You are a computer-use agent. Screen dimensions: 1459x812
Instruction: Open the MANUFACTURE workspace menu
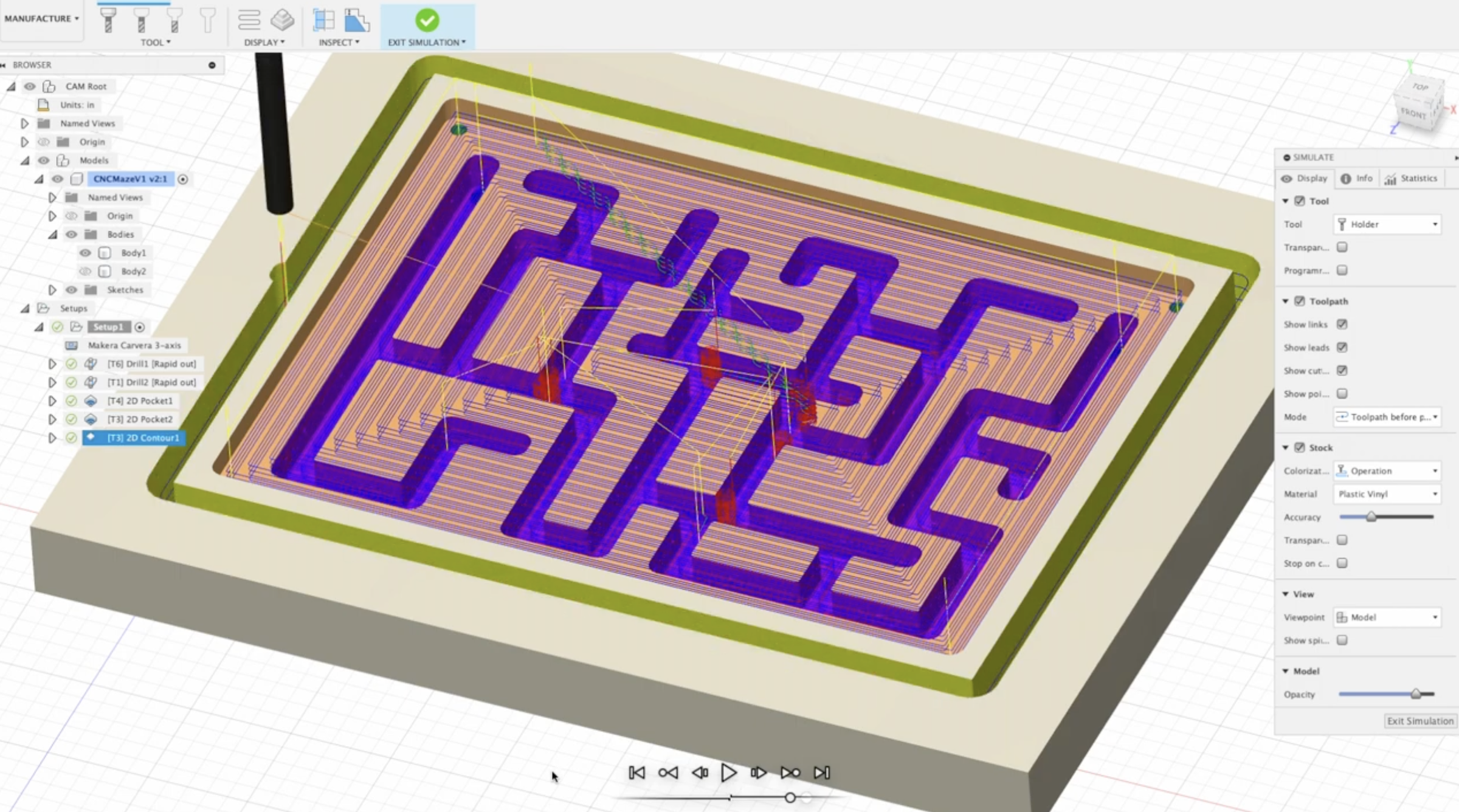41,18
